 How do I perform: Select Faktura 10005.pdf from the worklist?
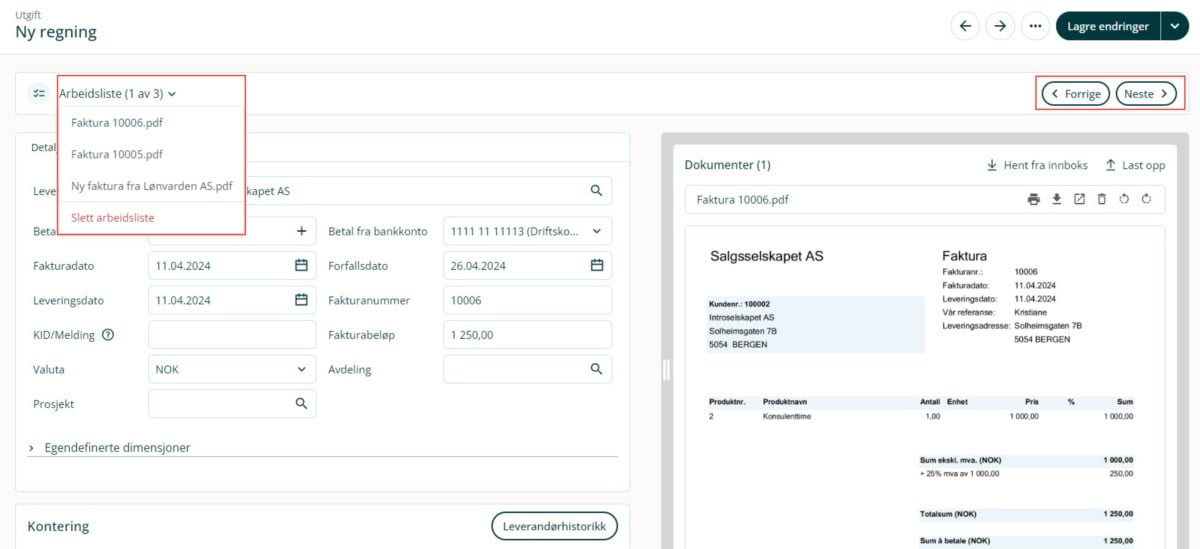point(117,154)
